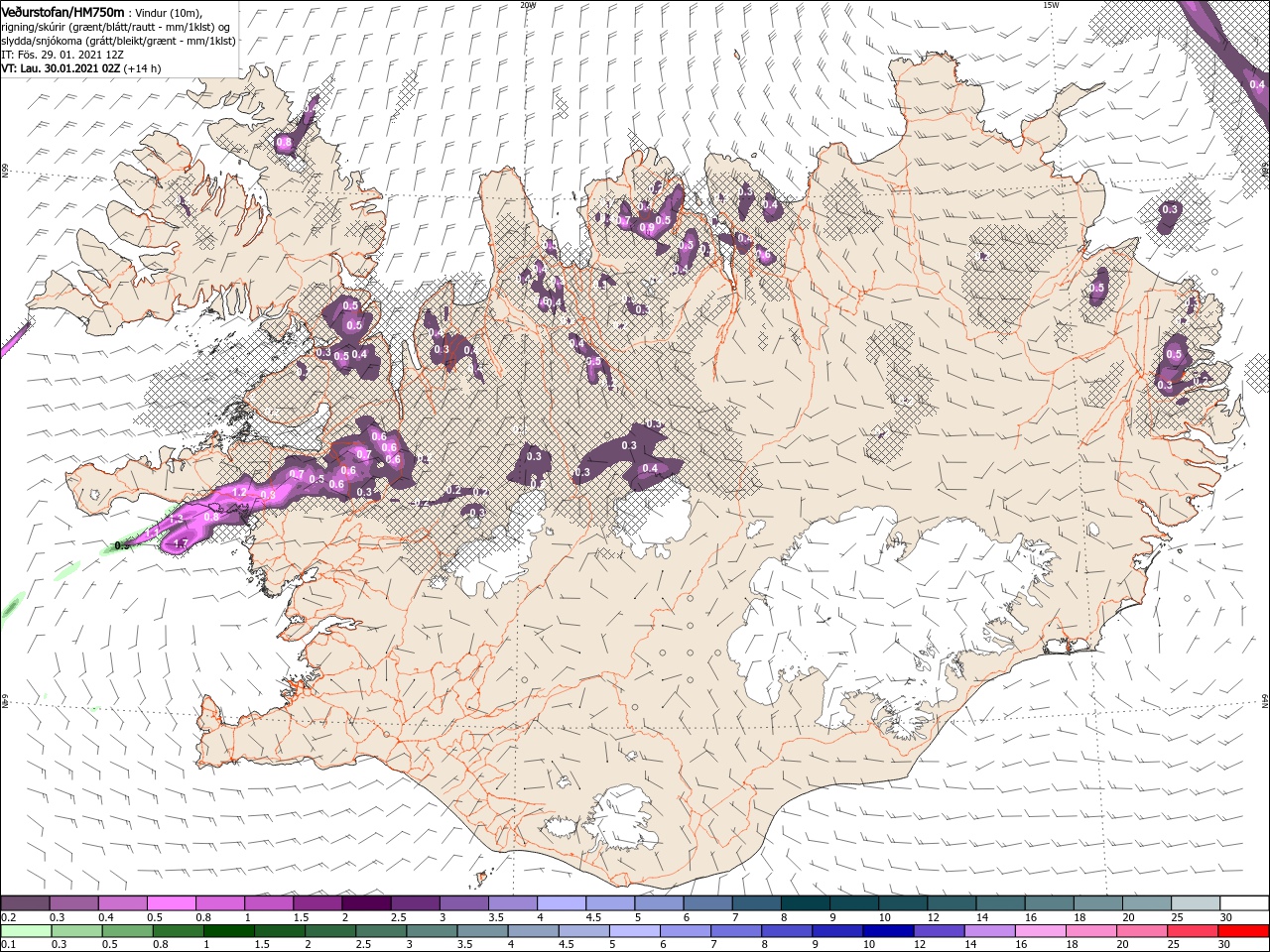1270x952 pixels.
Task: Click the 'Veðurstofan/HM750m' title text
Action: pyautogui.click(x=63, y=12)
